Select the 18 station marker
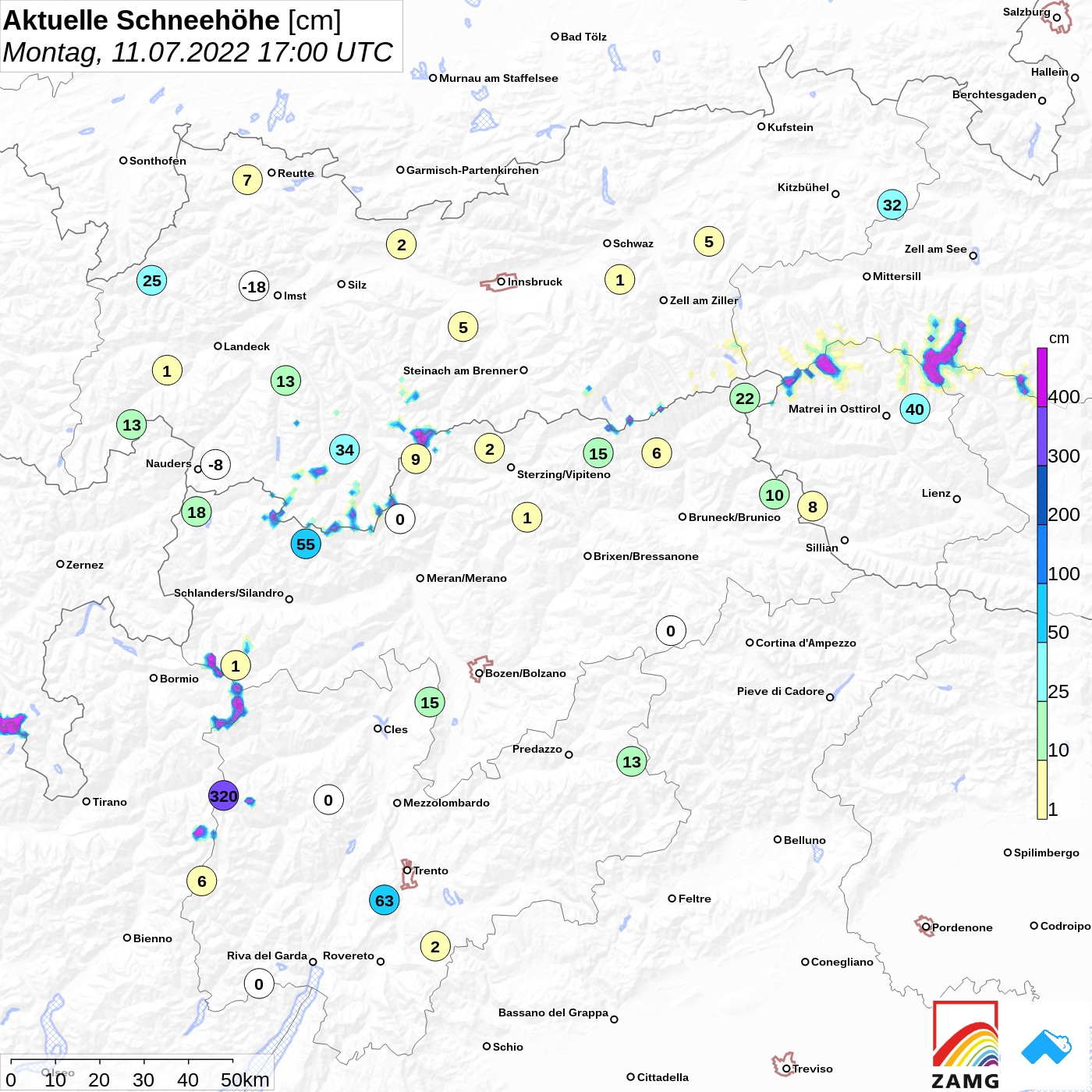The width and height of the screenshot is (1092, 1092). coord(197,512)
